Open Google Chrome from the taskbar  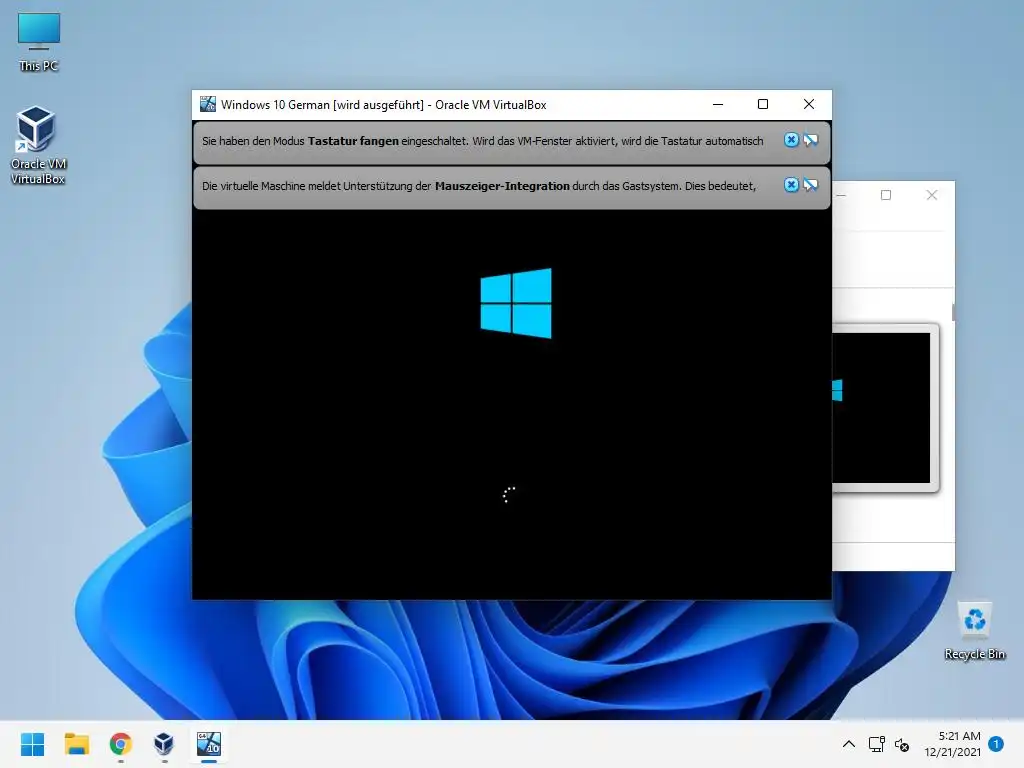click(x=121, y=744)
